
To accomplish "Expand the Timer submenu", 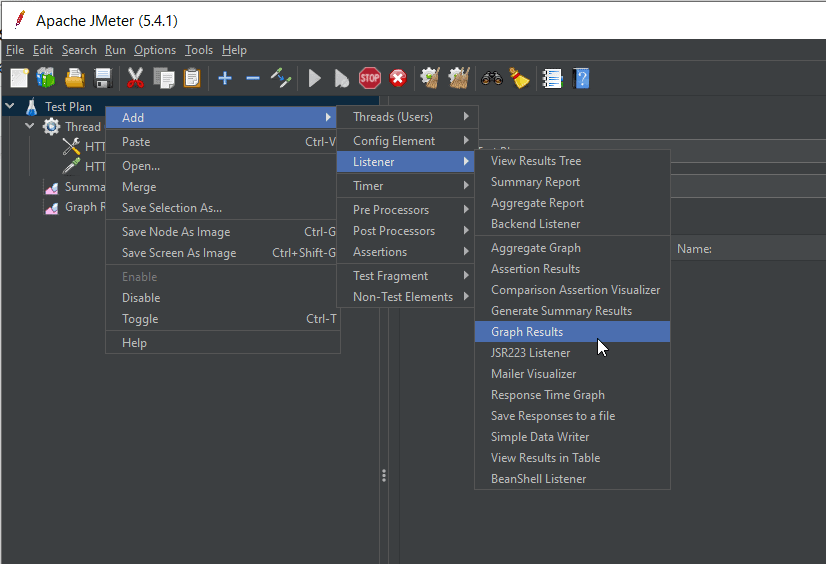I will click(x=407, y=186).
